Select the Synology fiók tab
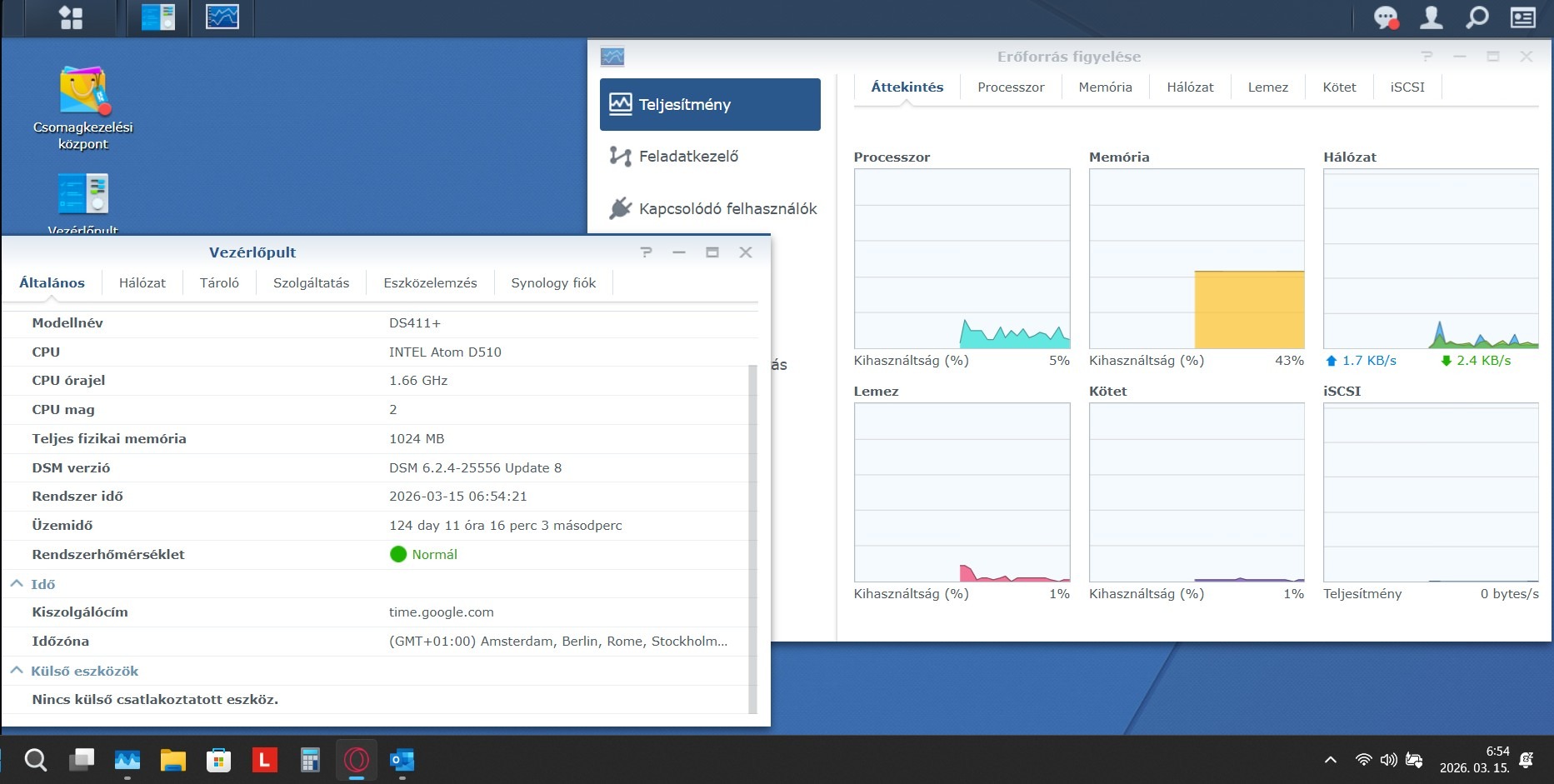The width and height of the screenshot is (1554, 784). (x=553, y=282)
